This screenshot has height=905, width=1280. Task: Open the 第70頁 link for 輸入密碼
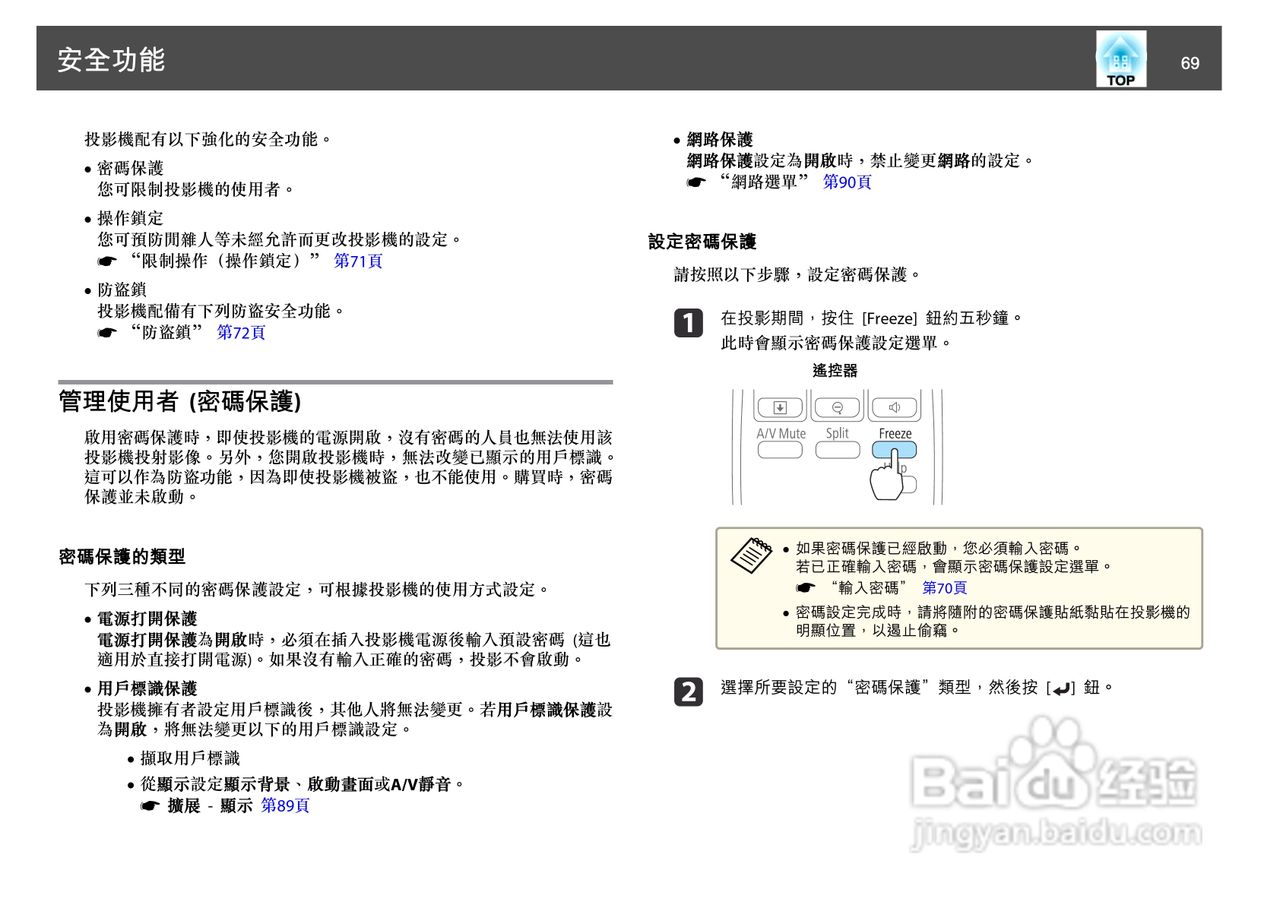click(x=944, y=588)
